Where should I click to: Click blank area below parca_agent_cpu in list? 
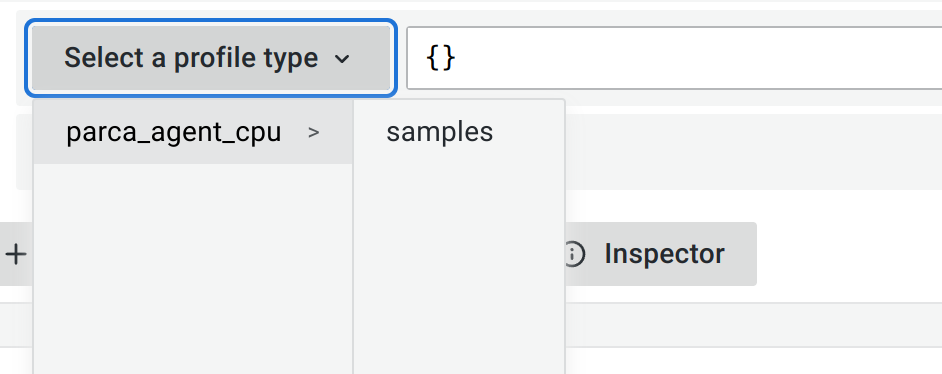pos(193,270)
